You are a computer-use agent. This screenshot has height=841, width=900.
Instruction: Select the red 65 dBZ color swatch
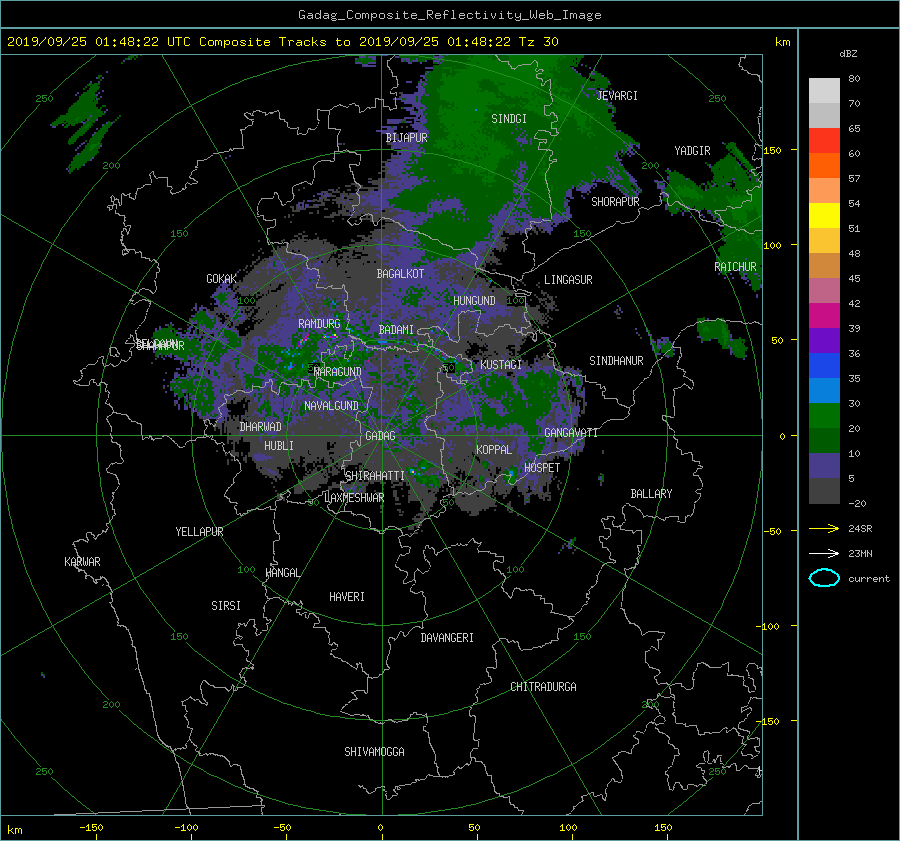[x=824, y=140]
